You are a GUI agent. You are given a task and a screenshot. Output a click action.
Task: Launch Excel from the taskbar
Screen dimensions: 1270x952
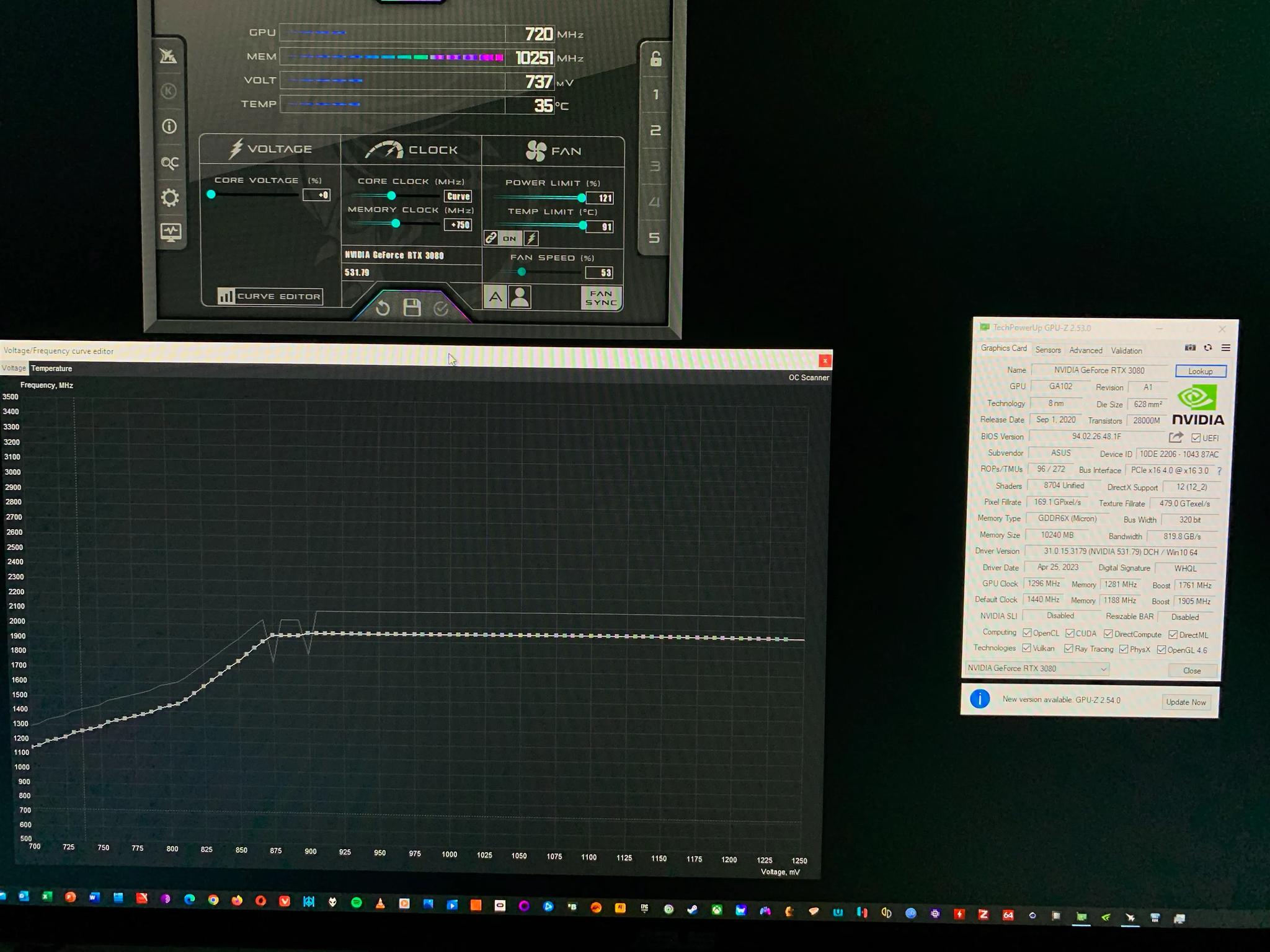pyautogui.click(x=47, y=896)
